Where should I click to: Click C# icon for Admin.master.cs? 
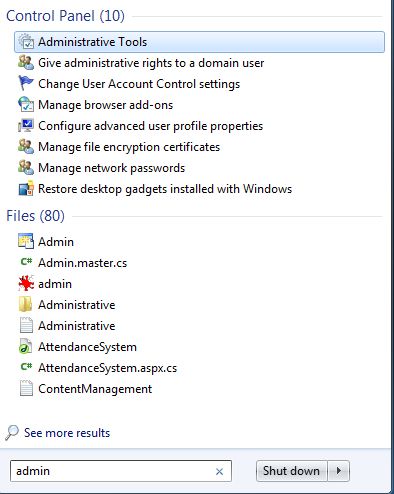click(x=26, y=262)
